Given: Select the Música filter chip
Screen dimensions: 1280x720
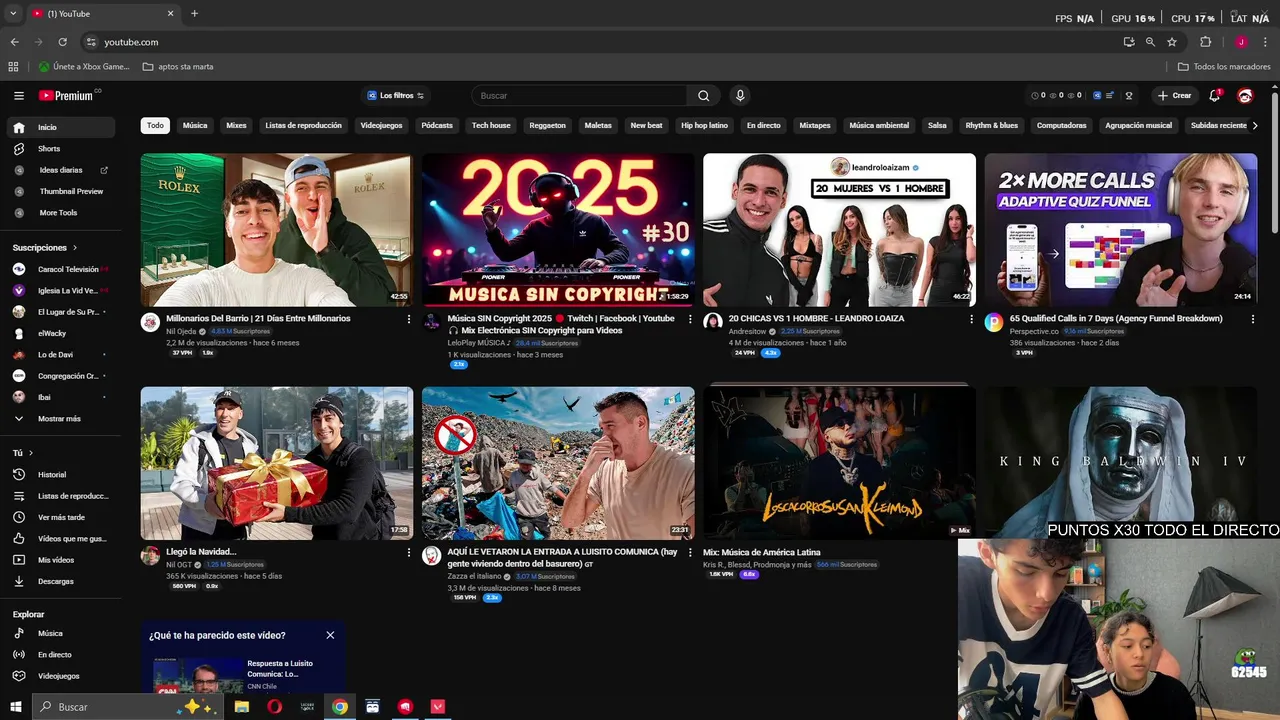Looking at the screenshot, I should click(195, 126).
